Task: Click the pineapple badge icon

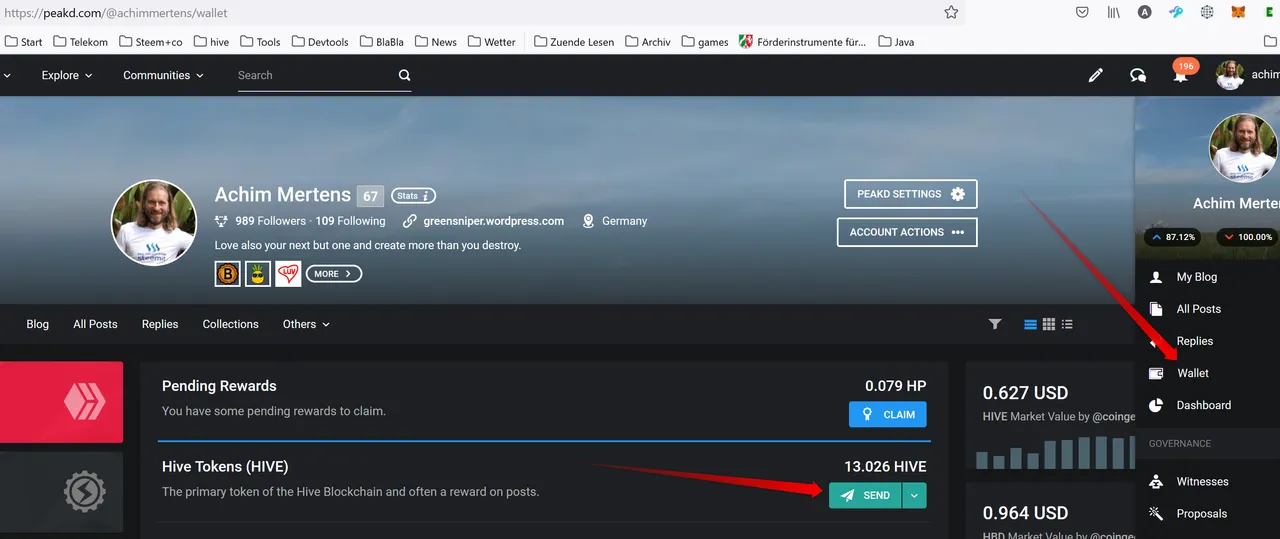Action: (258, 274)
